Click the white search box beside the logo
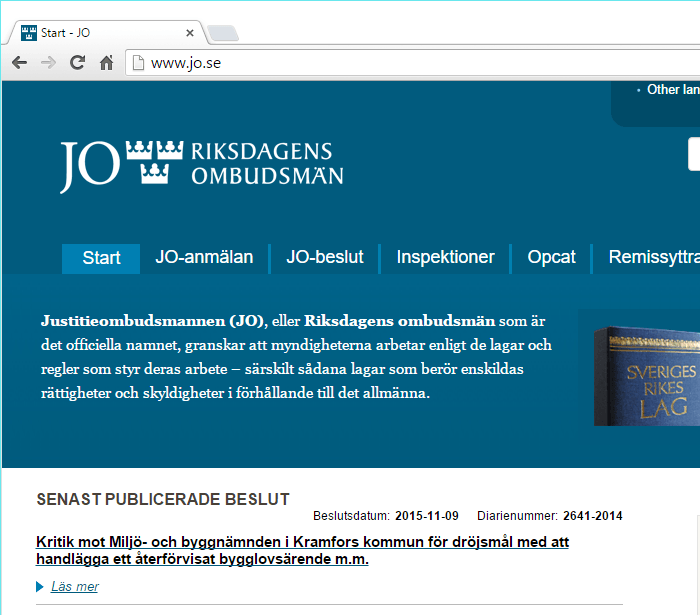Viewport: 700px width, 615px height. pos(694,154)
